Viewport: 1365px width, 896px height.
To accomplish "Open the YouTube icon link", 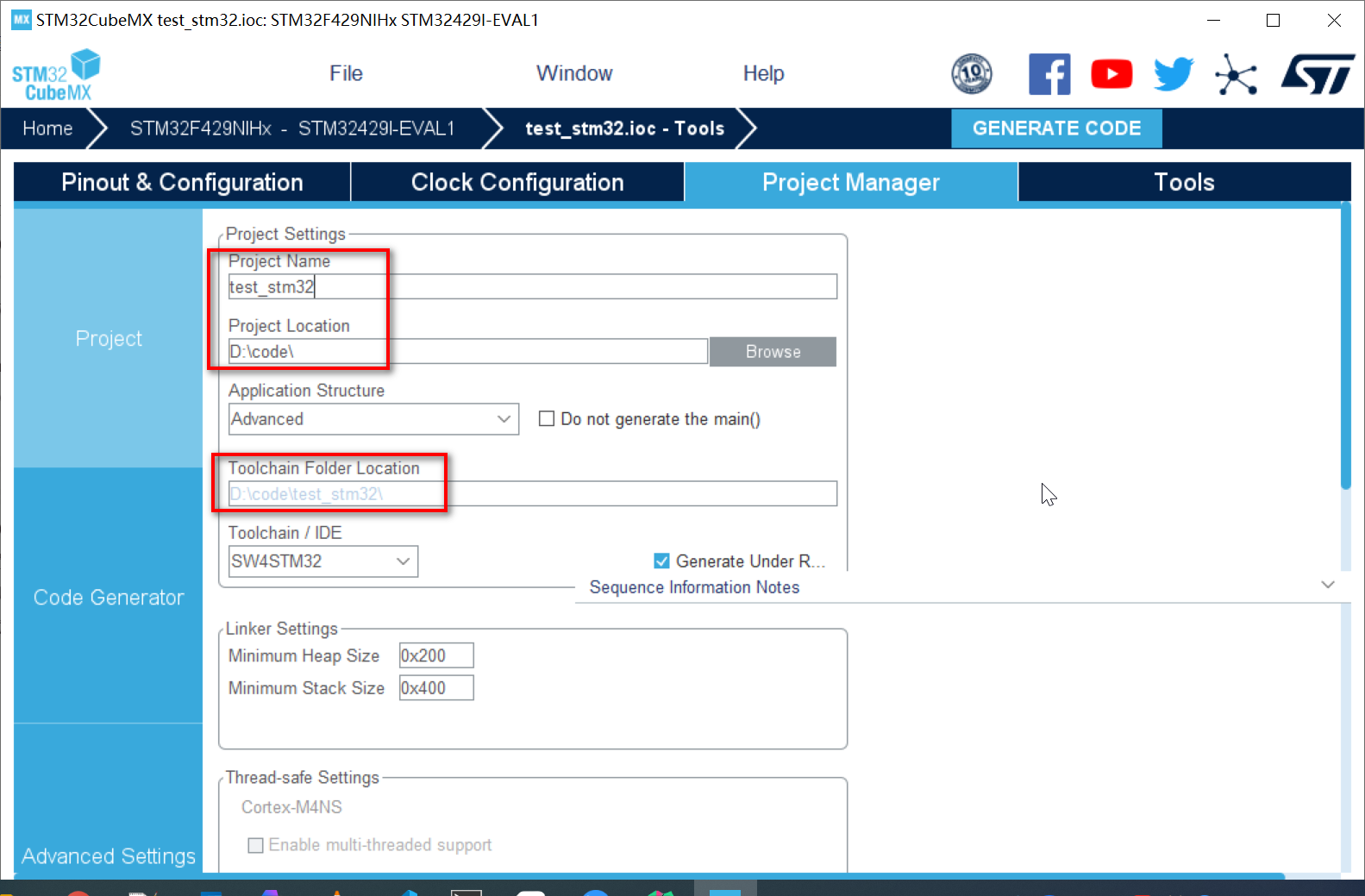I will (x=1111, y=74).
